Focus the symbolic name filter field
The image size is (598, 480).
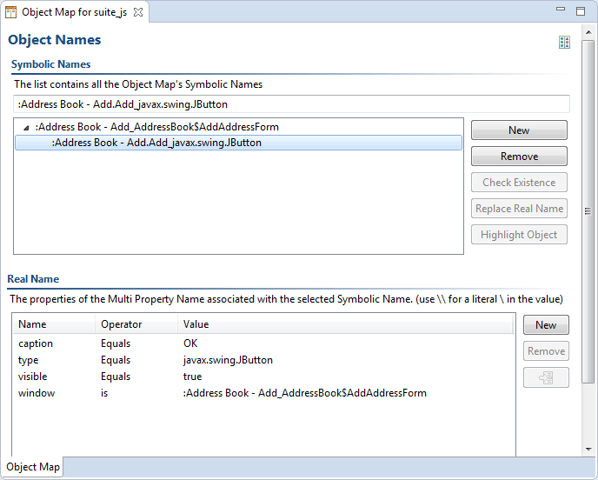291,104
